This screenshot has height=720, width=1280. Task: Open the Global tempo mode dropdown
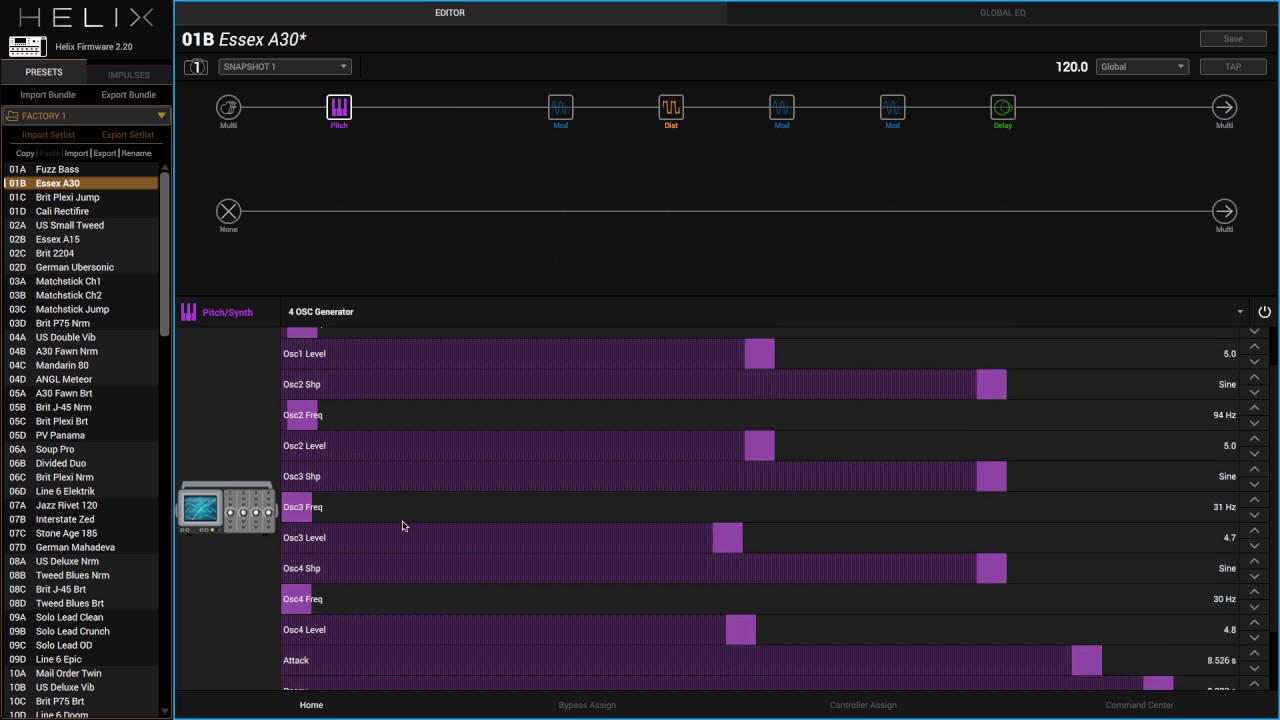1142,67
